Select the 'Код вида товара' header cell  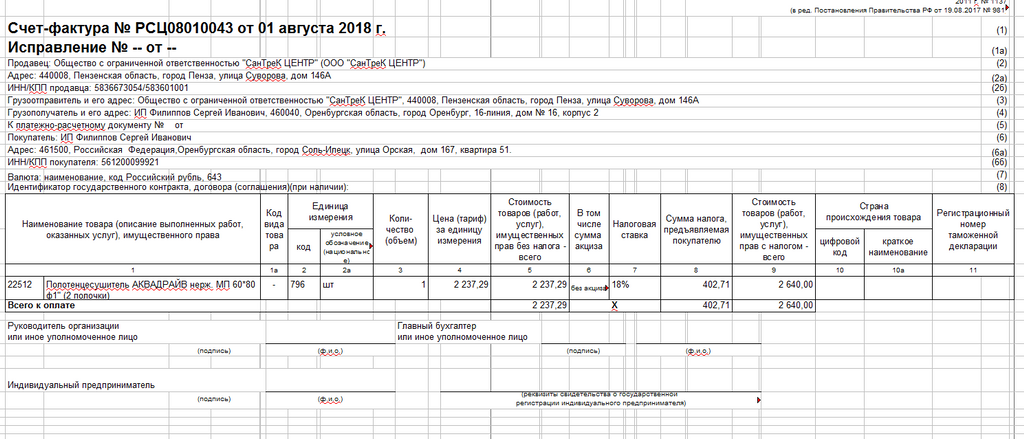pos(274,229)
